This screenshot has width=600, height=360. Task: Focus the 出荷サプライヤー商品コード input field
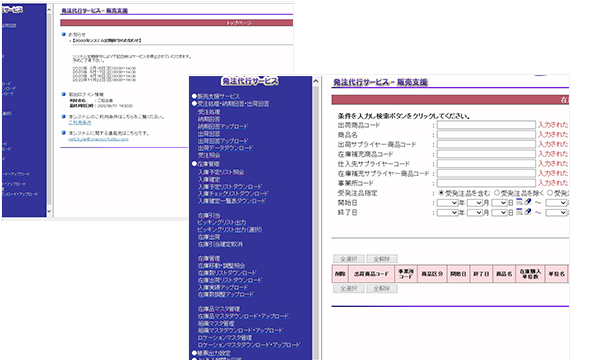(486, 144)
